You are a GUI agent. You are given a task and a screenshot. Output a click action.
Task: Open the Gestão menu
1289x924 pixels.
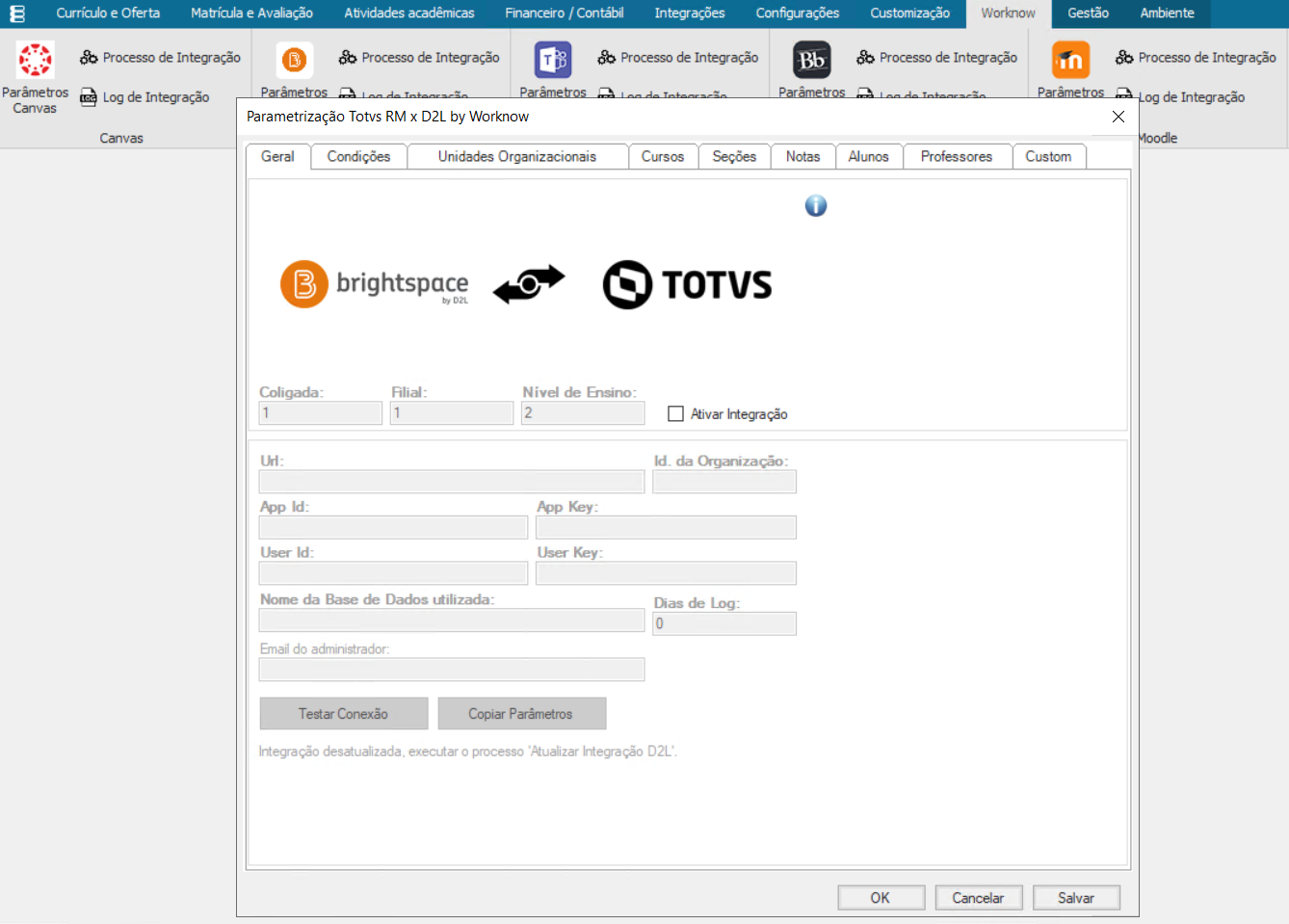[1088, 13]
